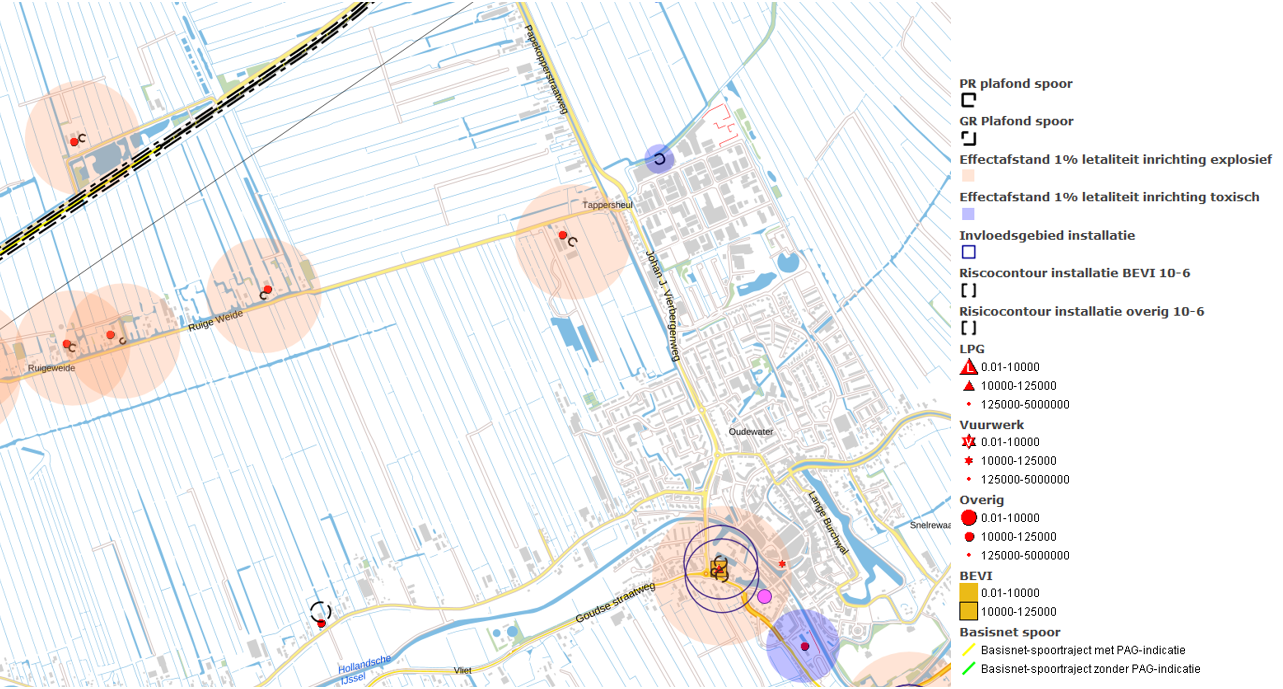Select the explosief effectafstand color swatch
1283x689 pixels.
(x=968, y=177)
